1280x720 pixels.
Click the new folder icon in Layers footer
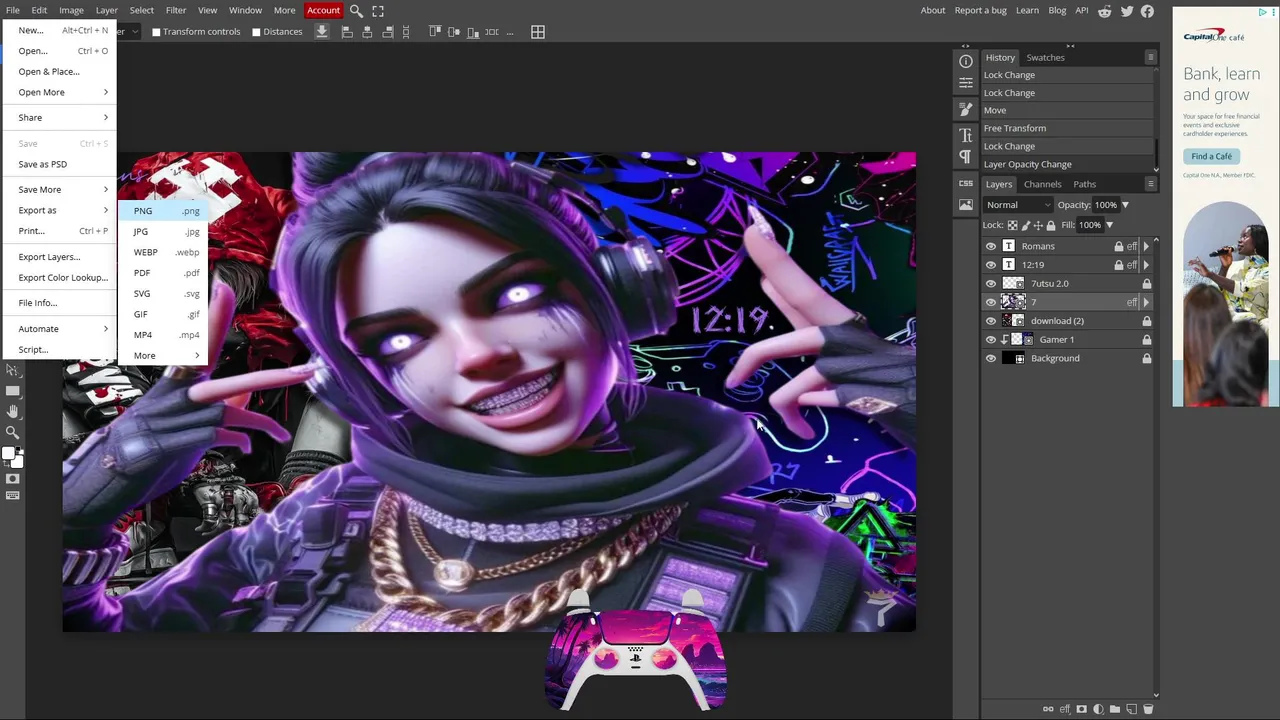tap(1115, 709)
